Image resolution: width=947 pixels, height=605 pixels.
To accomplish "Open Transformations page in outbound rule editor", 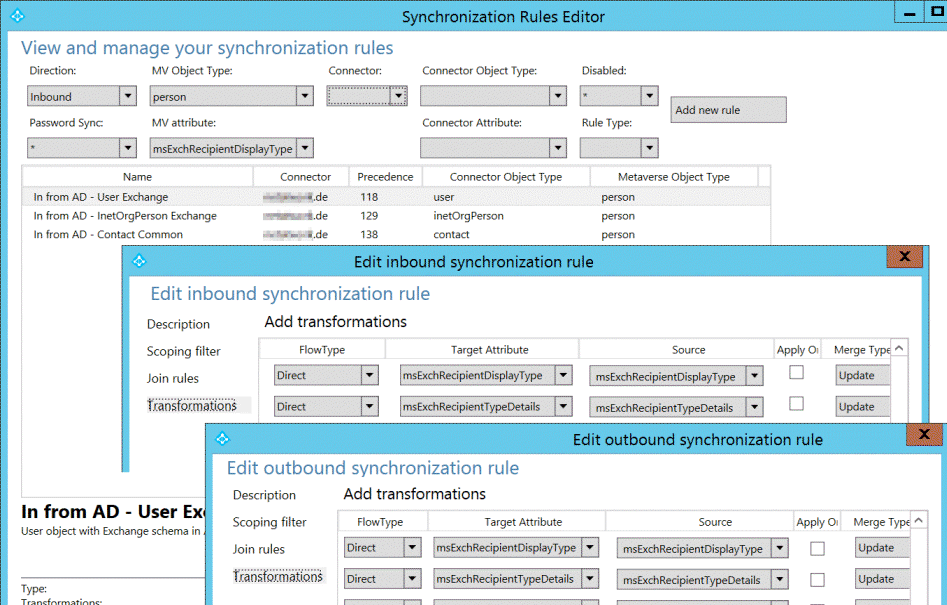I will point(278,576).
